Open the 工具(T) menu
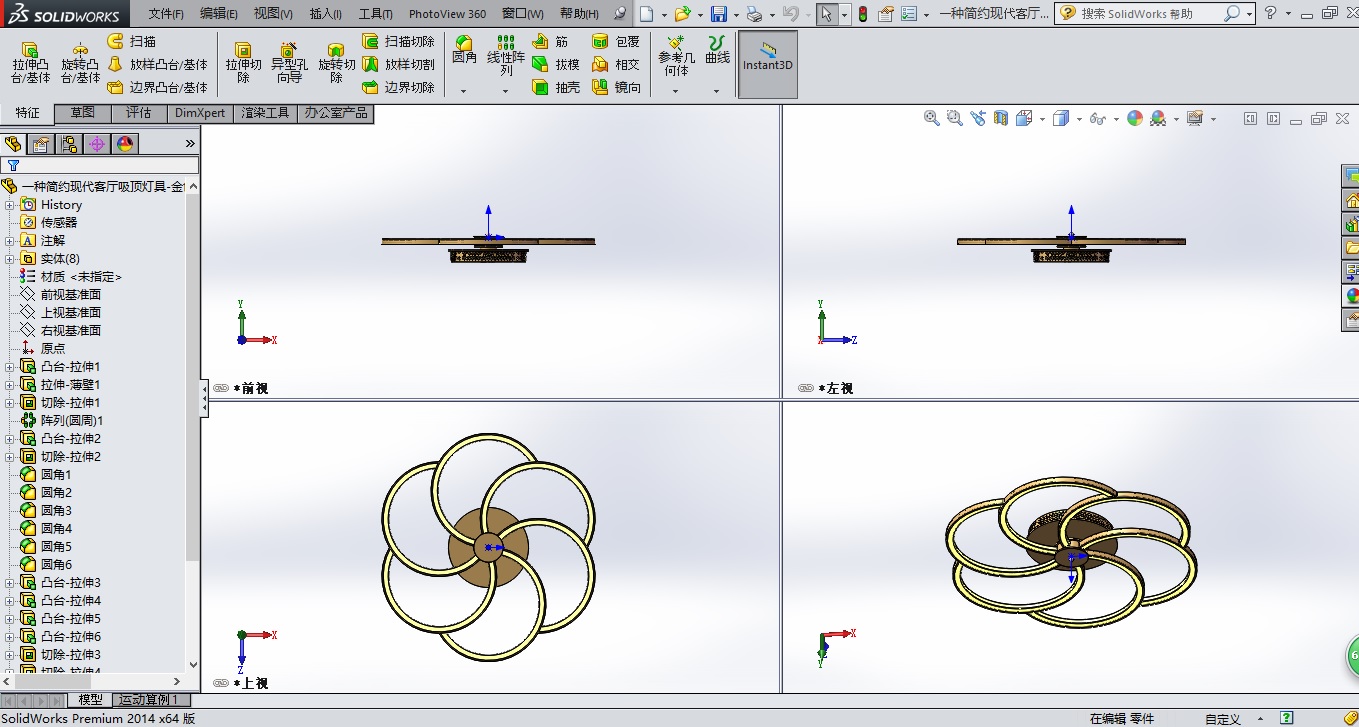This screenshot has width=1359, height=727. click(x=376, y=14)
